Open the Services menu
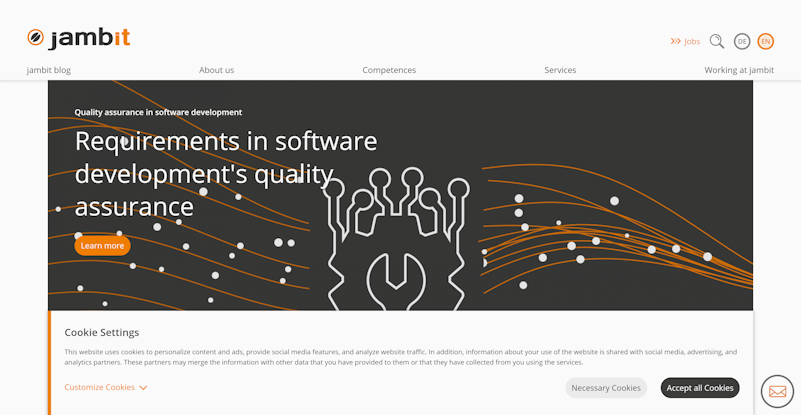The width and height of the screenshot is (801, 415). (x=560, y=70)
